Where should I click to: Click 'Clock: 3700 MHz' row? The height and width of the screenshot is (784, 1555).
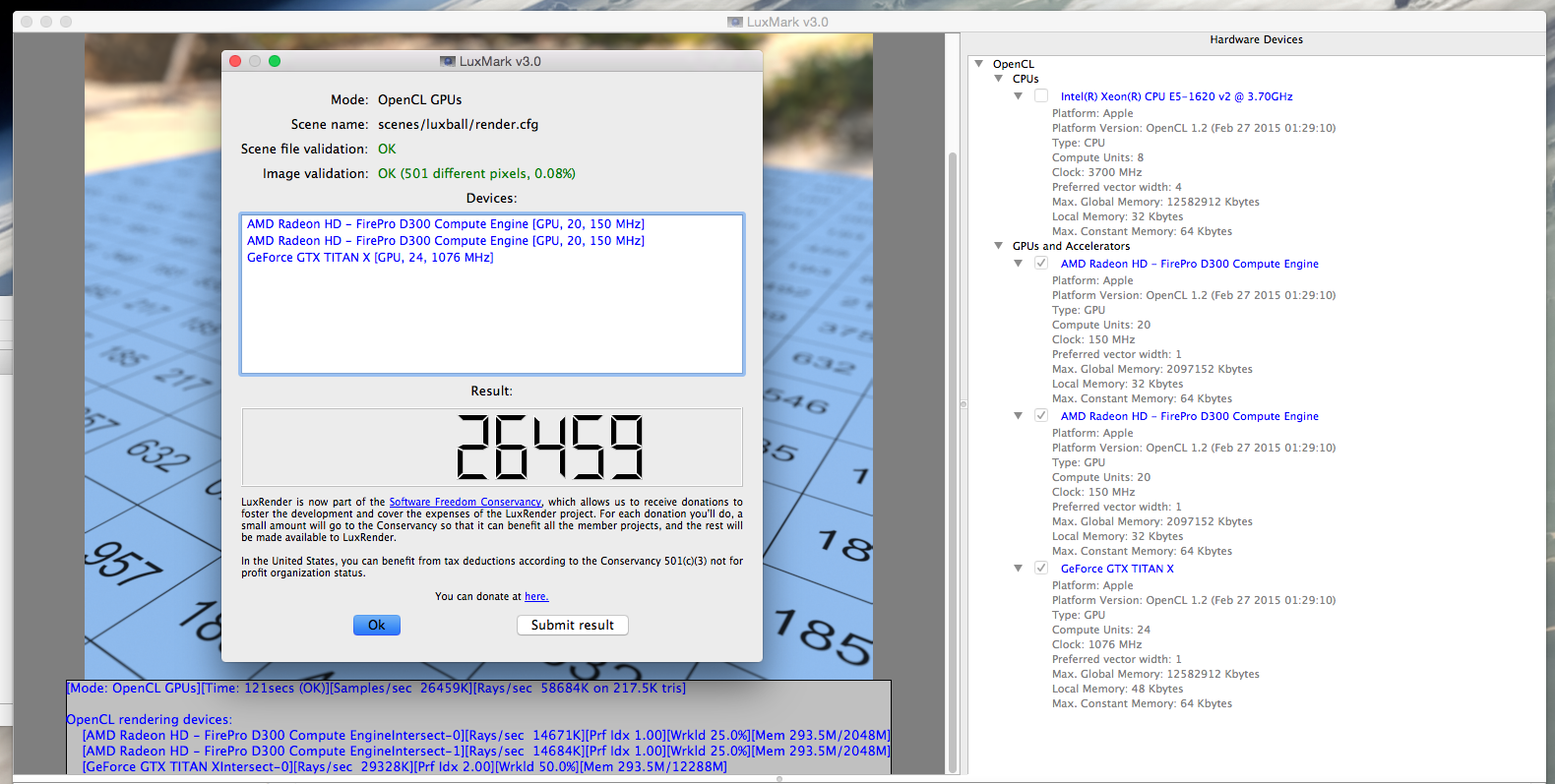1096,172
